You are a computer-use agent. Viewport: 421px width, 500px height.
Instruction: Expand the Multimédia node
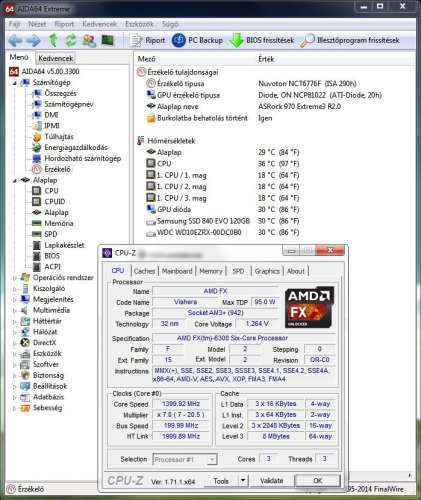point(15,310)
